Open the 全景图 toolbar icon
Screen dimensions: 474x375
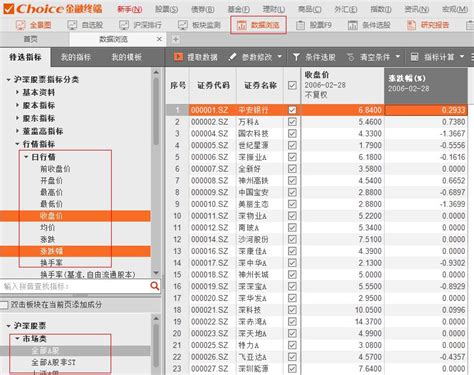click(21, 25)
